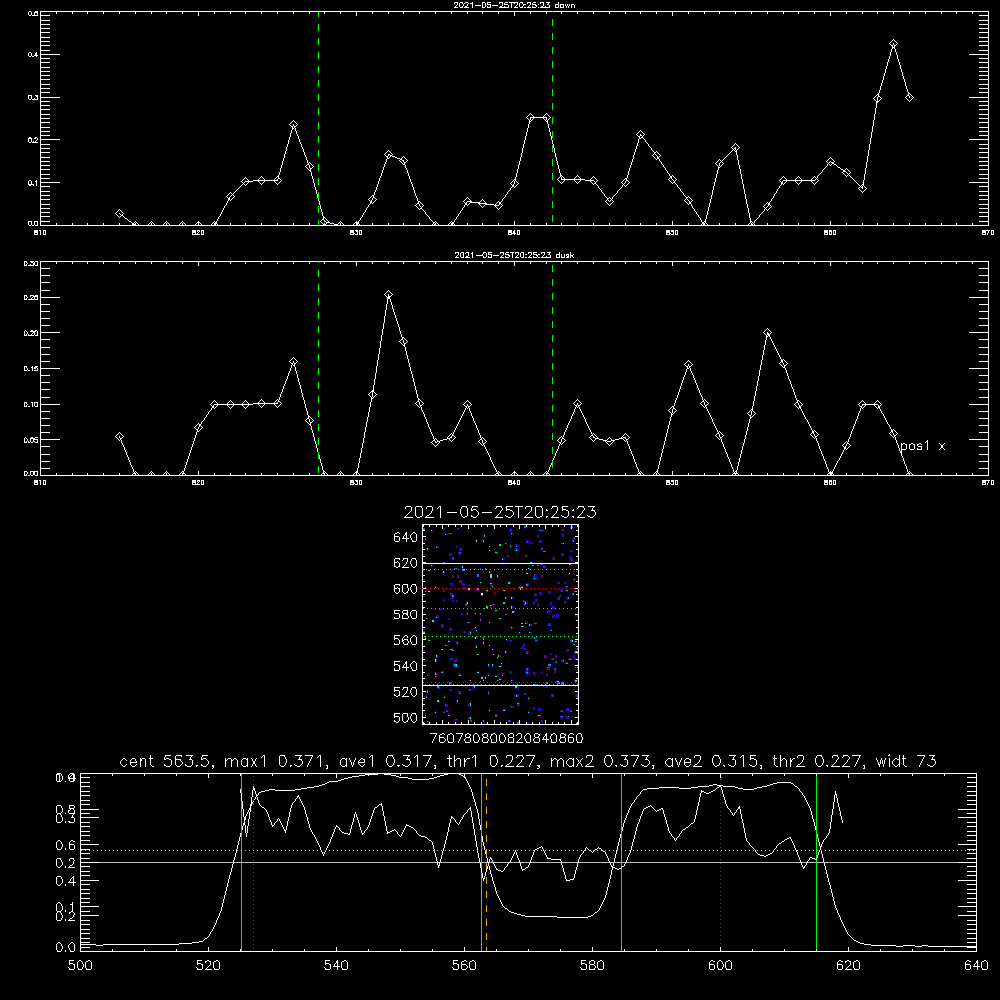Click 'thr2 0.227' in the stats header
Image resolution: width=1000 pixels, height=1000 pixels.
(816, 761)
